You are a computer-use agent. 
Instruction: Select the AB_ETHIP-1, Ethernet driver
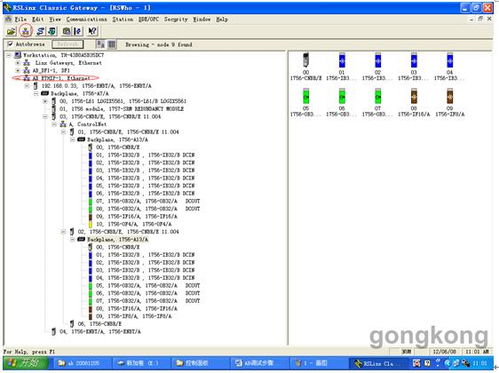61,78
